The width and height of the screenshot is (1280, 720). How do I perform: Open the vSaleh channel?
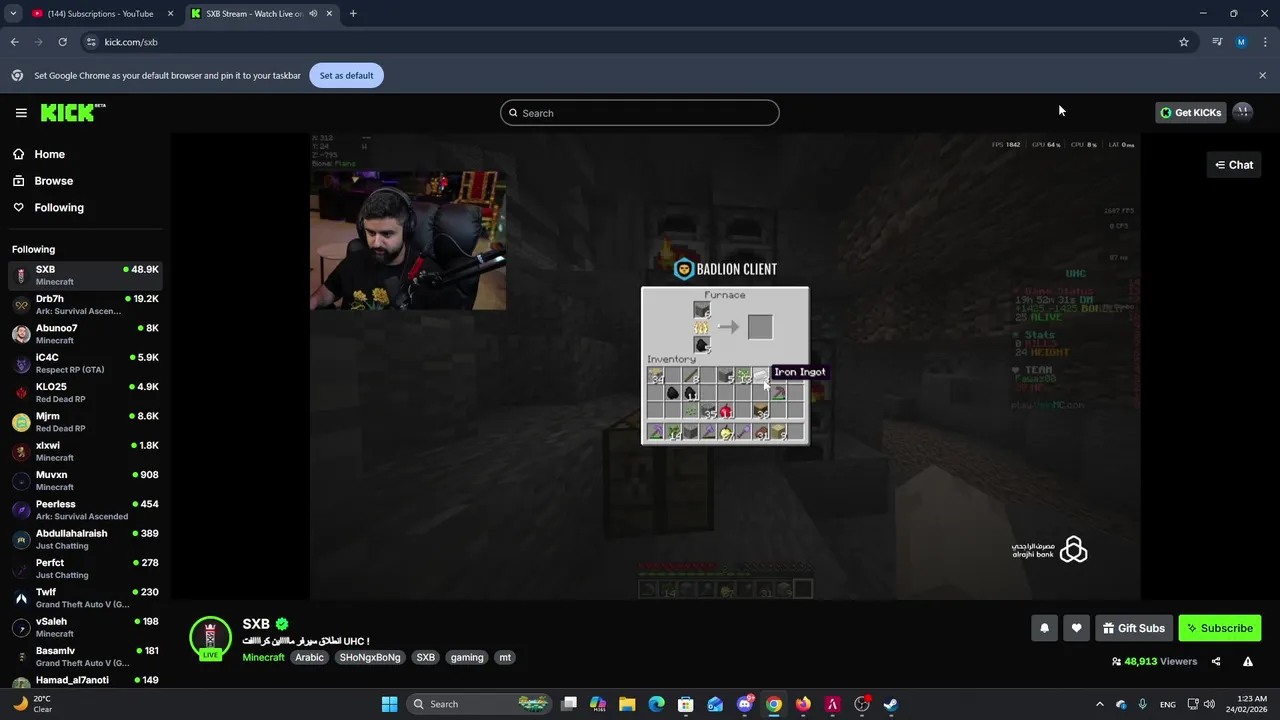(x=85, y=627)
